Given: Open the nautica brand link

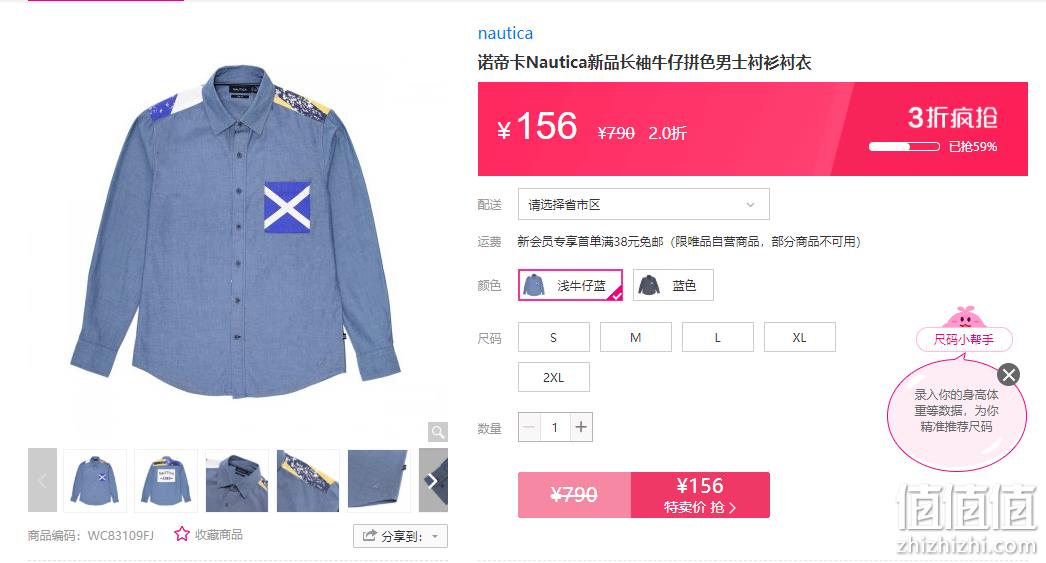Looking at the screenshot, I should point(505,33).
